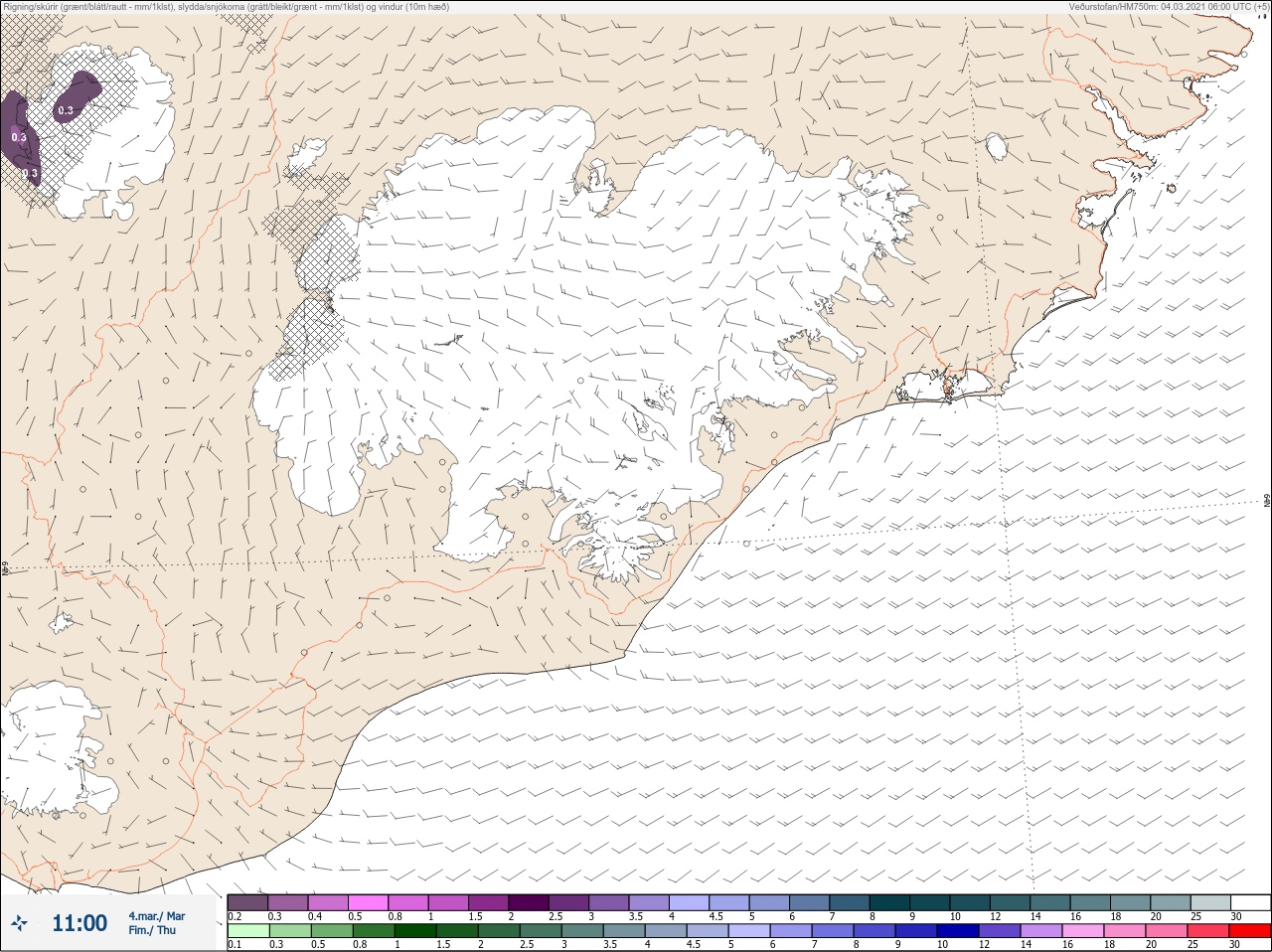Select the darkest green swatch in bottom legend row
1272x952 pixels.
[x=414, y=931]
